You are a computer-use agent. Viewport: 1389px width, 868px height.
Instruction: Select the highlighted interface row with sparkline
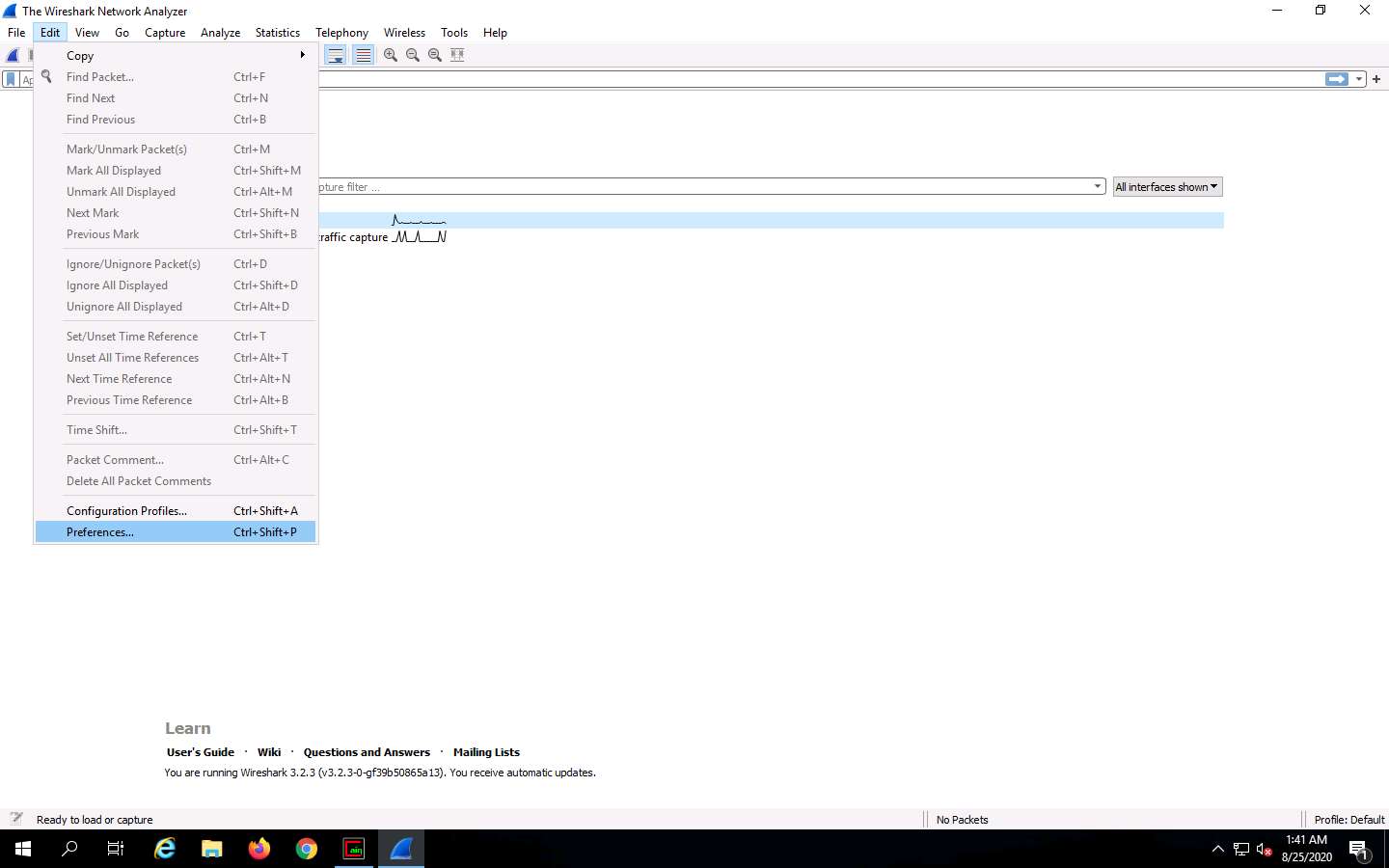771,220
